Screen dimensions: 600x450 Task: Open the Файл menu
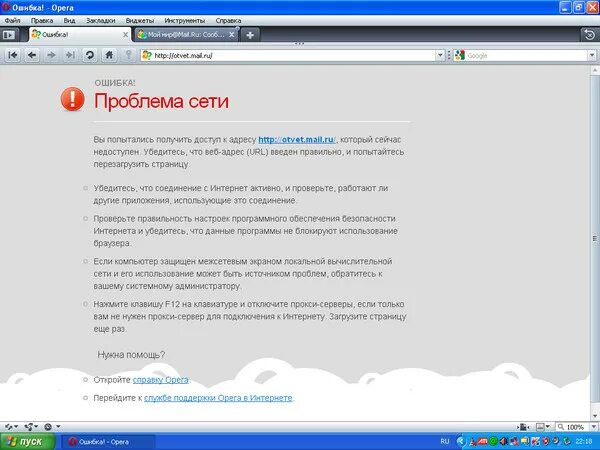point(13,21)
